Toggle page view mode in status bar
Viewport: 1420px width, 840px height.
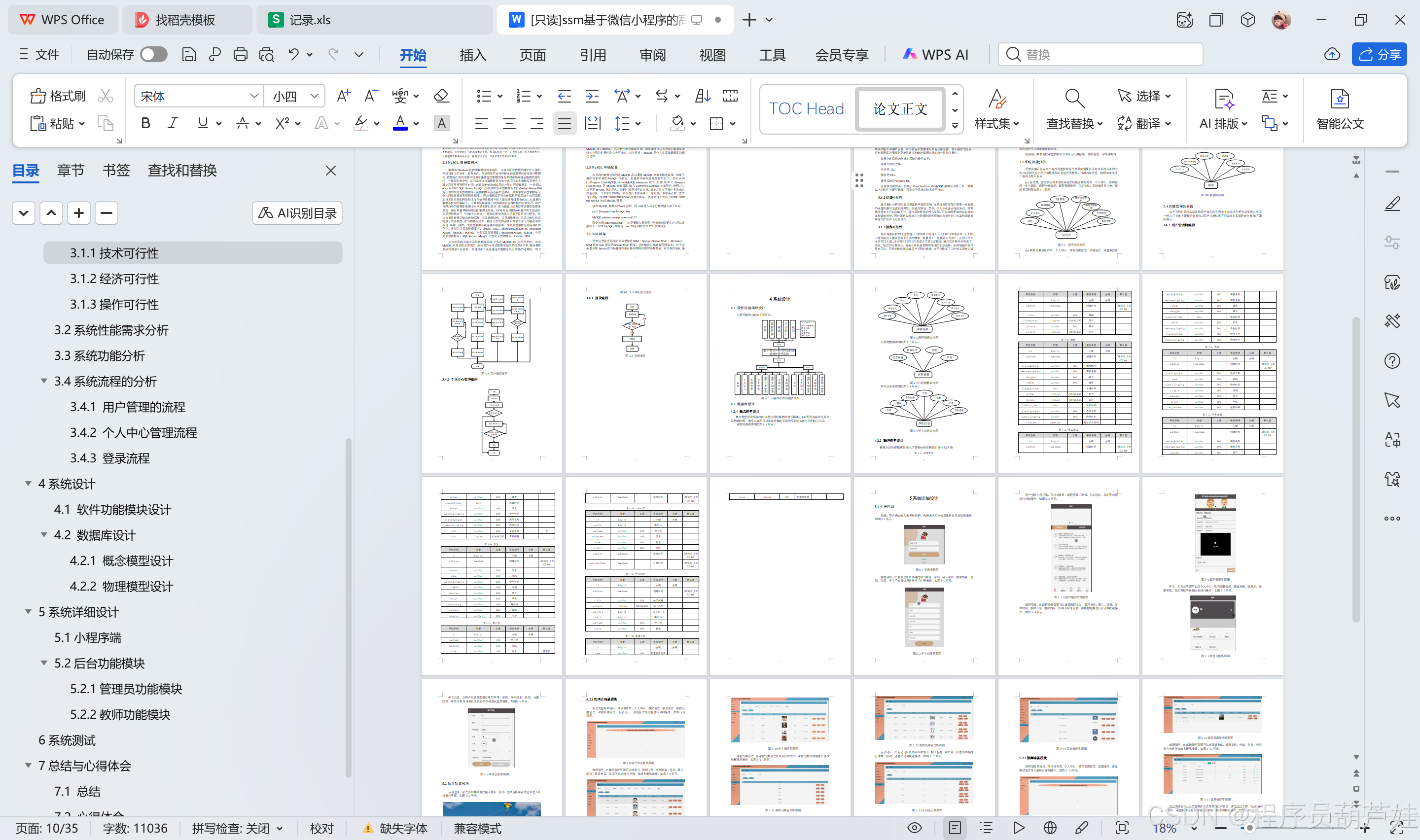tap(955, 828)
